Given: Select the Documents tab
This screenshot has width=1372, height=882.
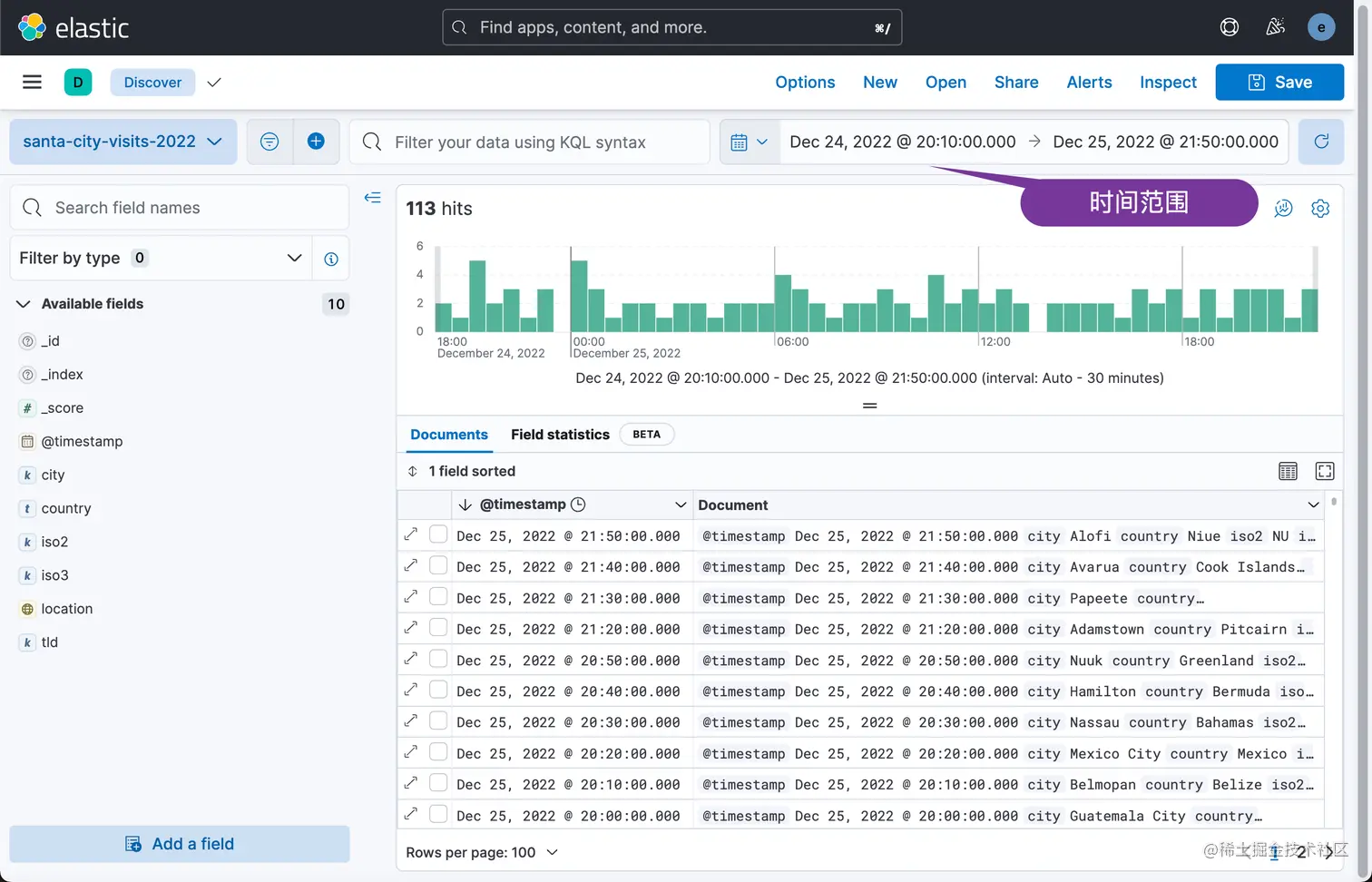Looking at the screenshot, I should (449, 435).
